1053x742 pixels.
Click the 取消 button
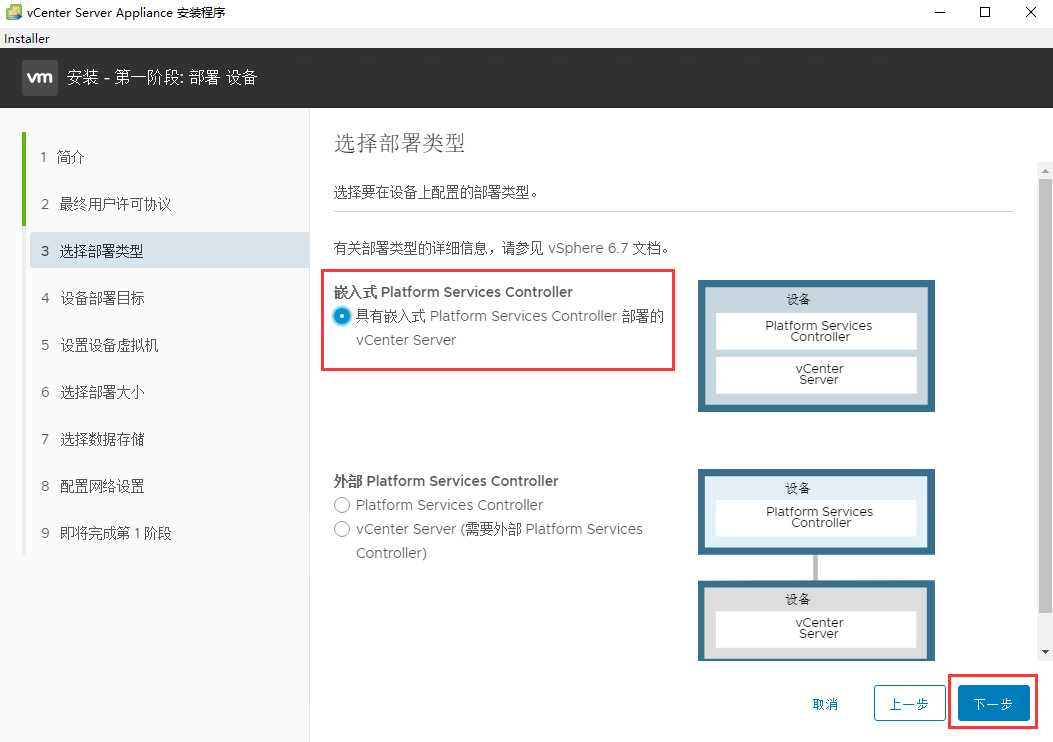pos(826,704)
